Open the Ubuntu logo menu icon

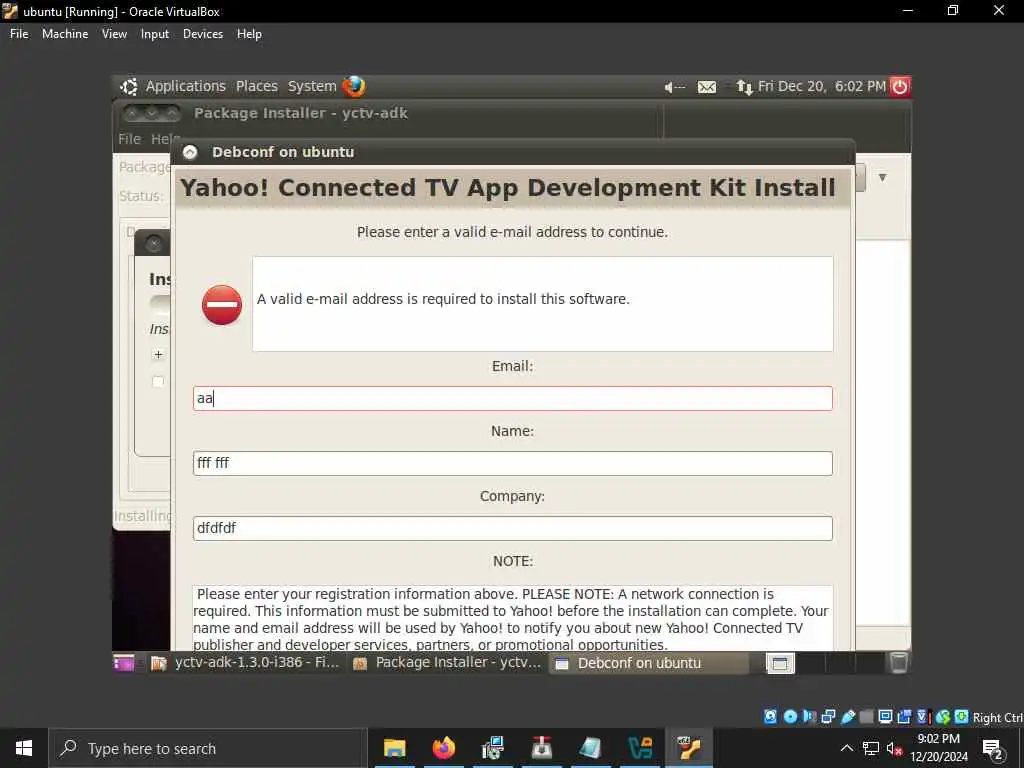[x=129, y=86]
